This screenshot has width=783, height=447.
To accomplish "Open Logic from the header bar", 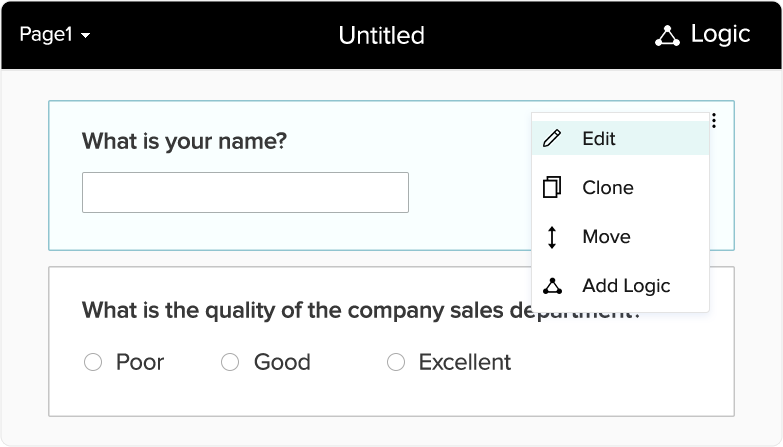I will (720, 34).
